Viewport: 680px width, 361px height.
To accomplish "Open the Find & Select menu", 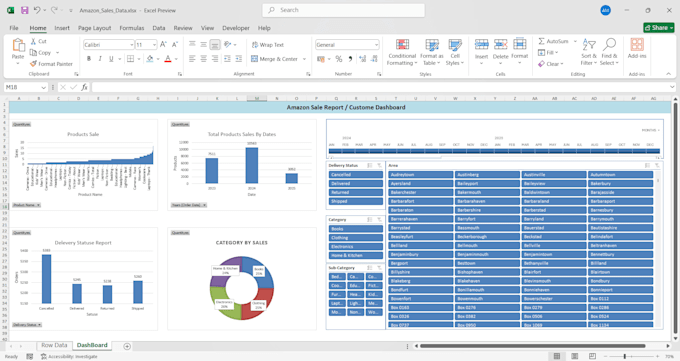I will pos(609,52).
